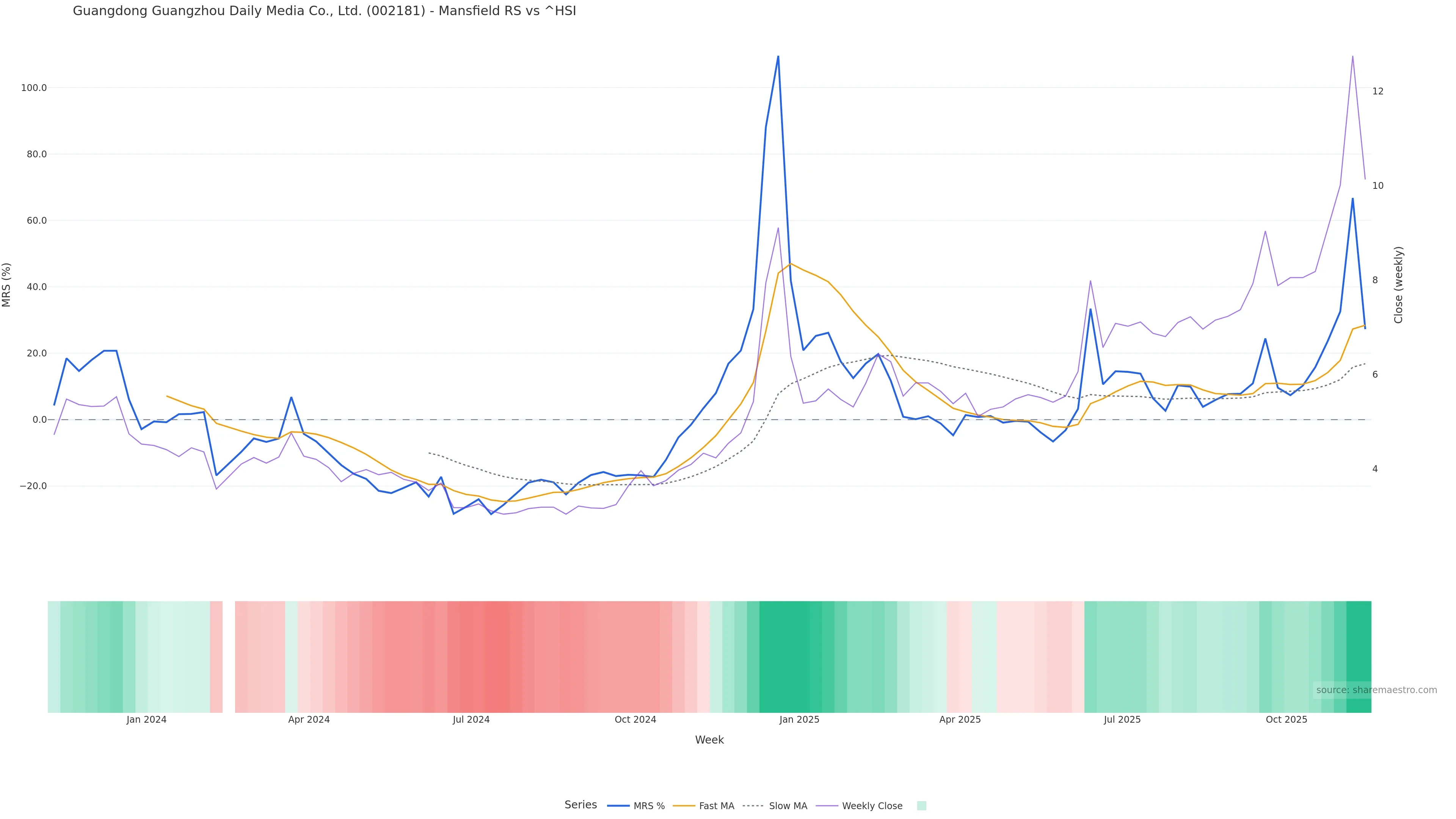Click the Jul 2024 week axis label

(471, 720)
